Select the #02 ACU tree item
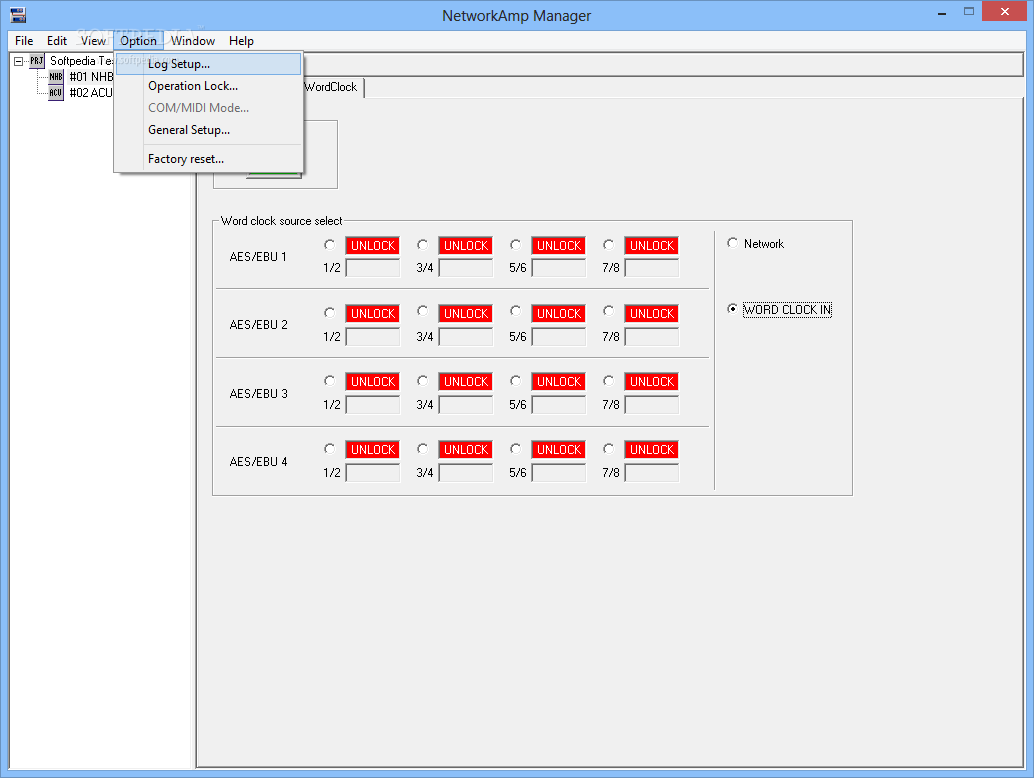Screen dimensions: 1034x778 pyautogui.click(x=91, y=93)
